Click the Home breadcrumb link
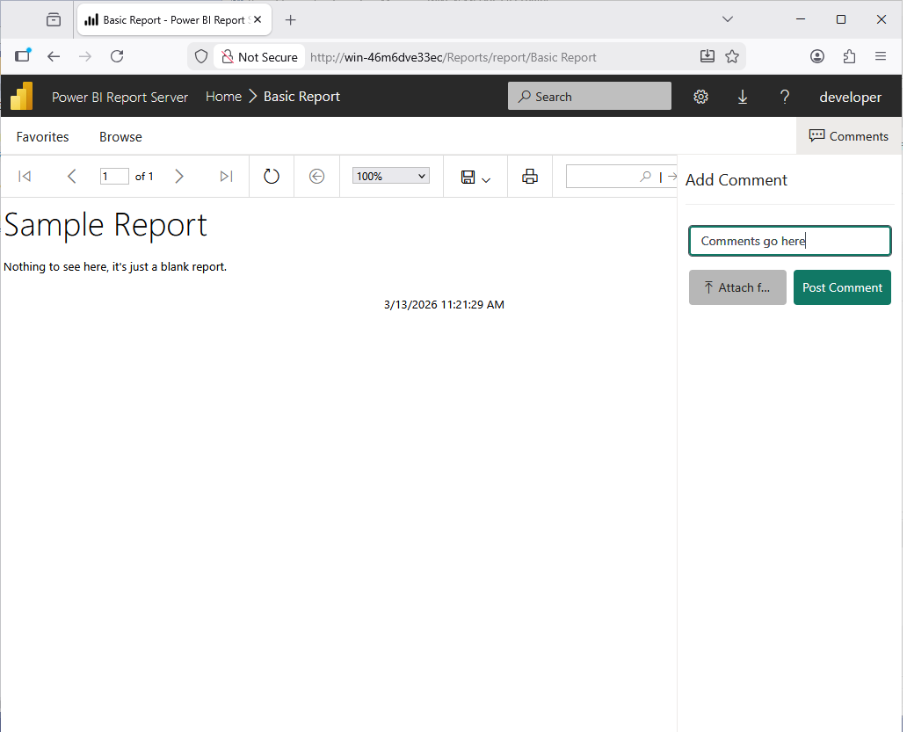903x732 pixels. pyautogui.click(x=224, y=97)
